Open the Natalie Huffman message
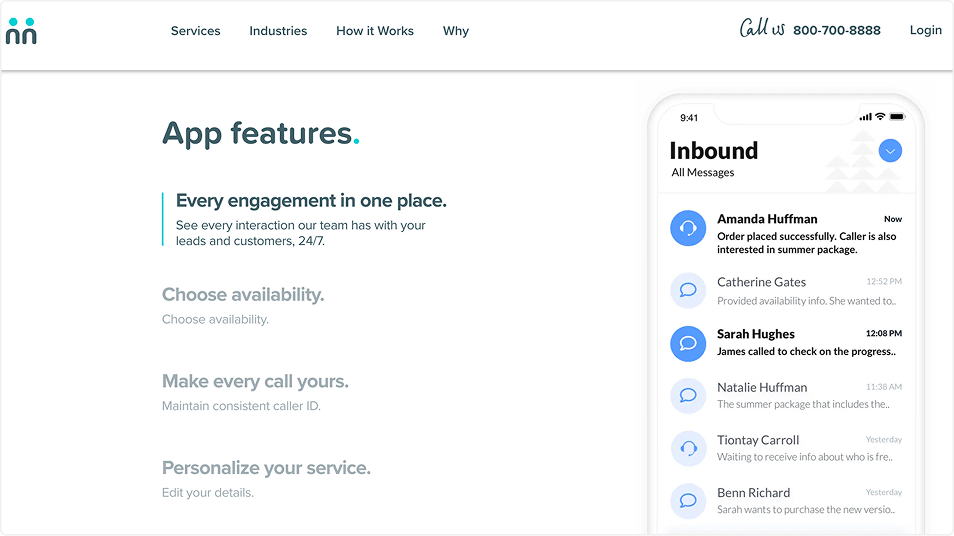 tap(786, 395)
